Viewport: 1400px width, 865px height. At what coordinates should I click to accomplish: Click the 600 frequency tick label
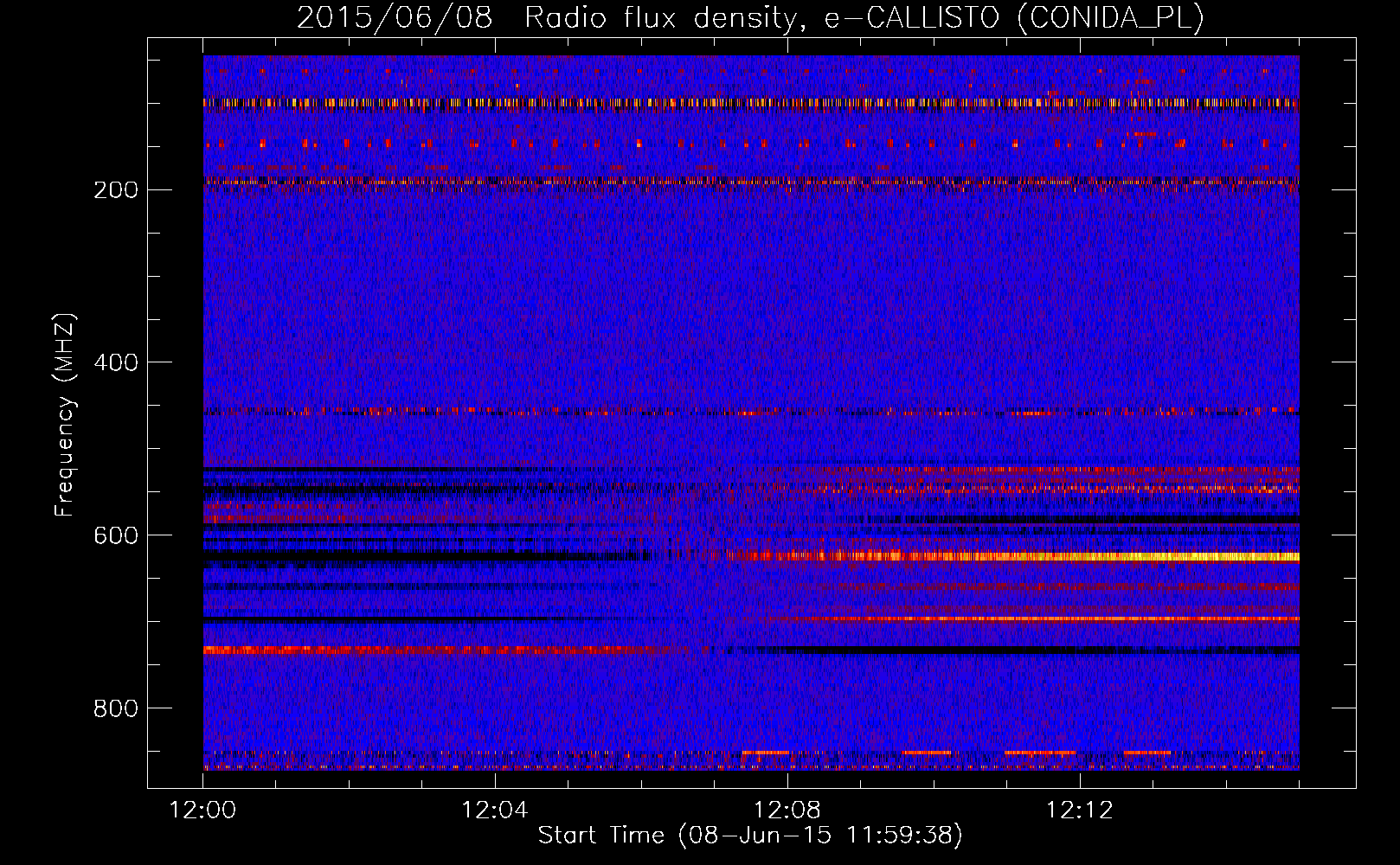click(x=116, y=535)
